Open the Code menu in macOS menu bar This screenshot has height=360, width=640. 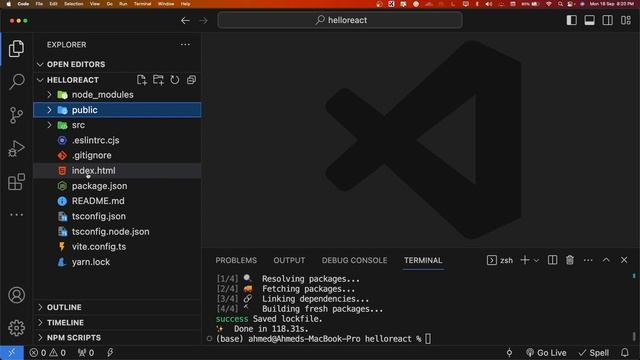(23, 4)
